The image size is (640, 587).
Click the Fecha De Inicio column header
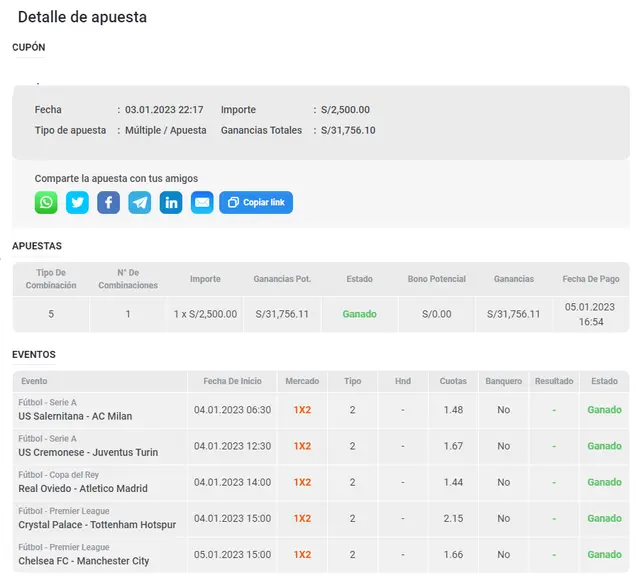tap(232, 381)
